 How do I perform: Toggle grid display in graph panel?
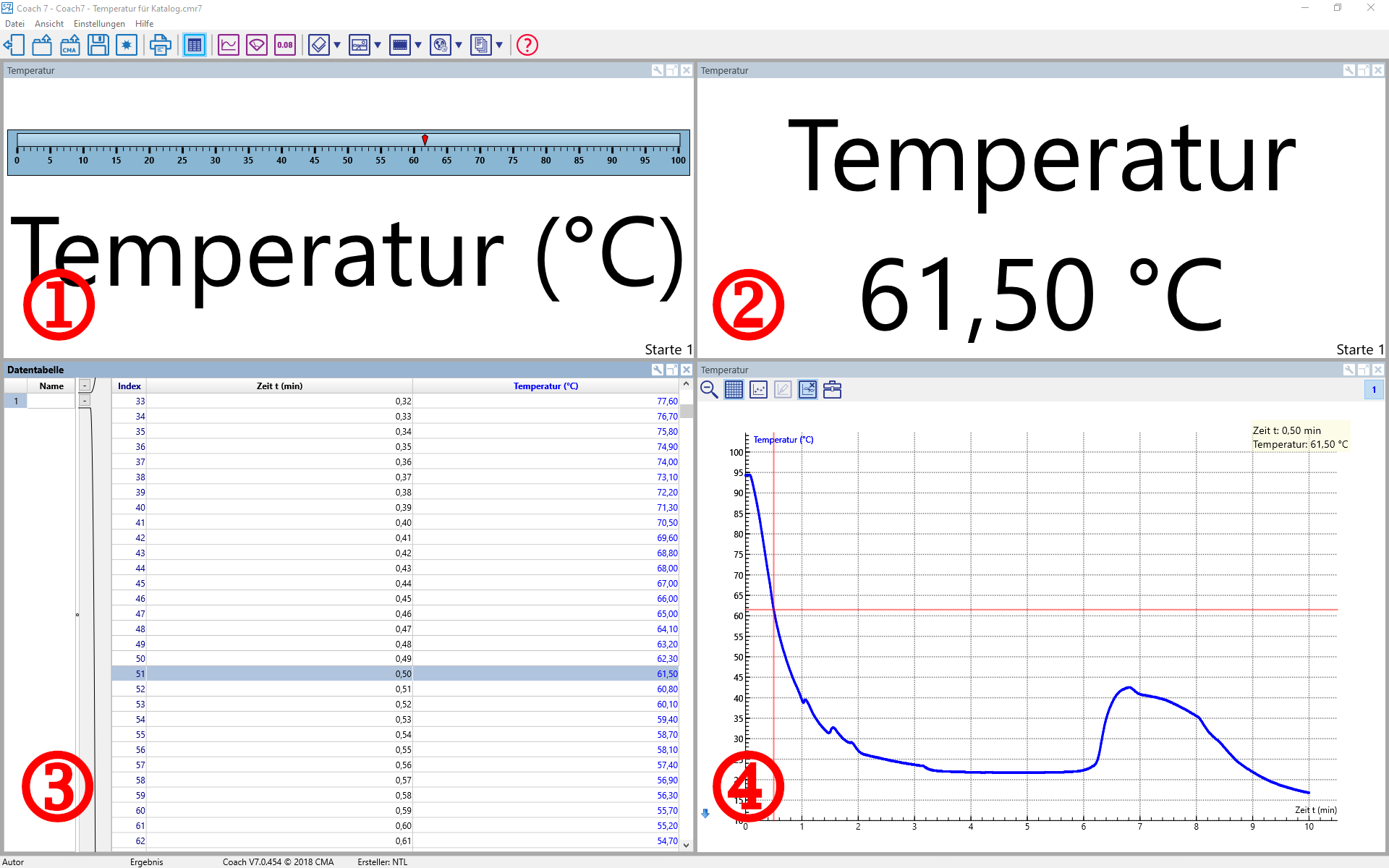(x=734, y=390)
